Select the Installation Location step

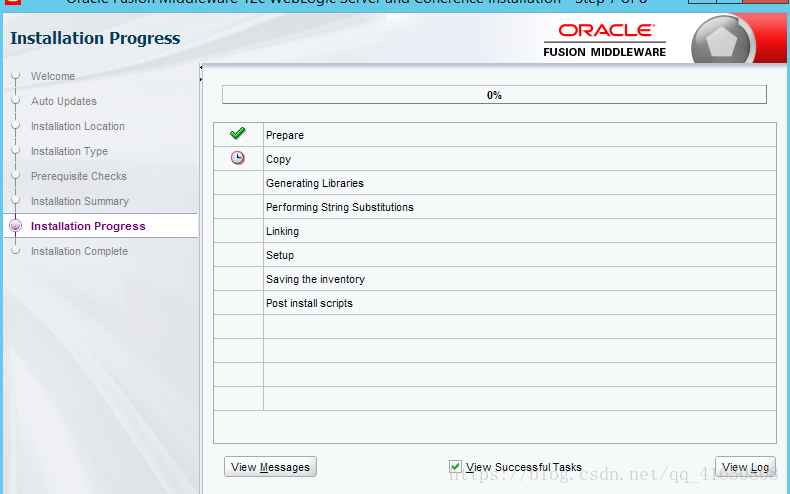(x=78, y=126)
